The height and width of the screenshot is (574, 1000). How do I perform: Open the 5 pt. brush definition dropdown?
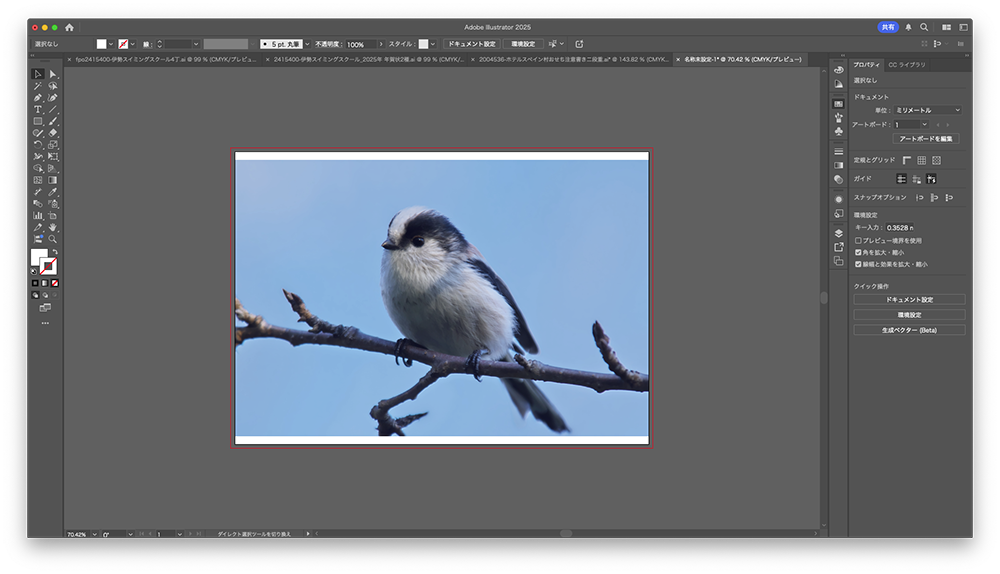click(x=307, y=44)
